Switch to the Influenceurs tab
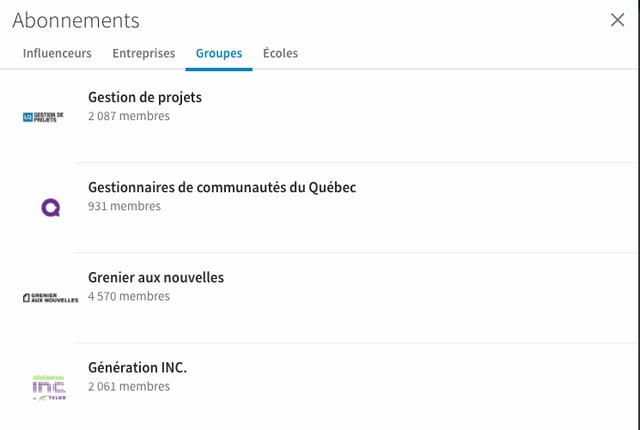 [x=57, y=53]
